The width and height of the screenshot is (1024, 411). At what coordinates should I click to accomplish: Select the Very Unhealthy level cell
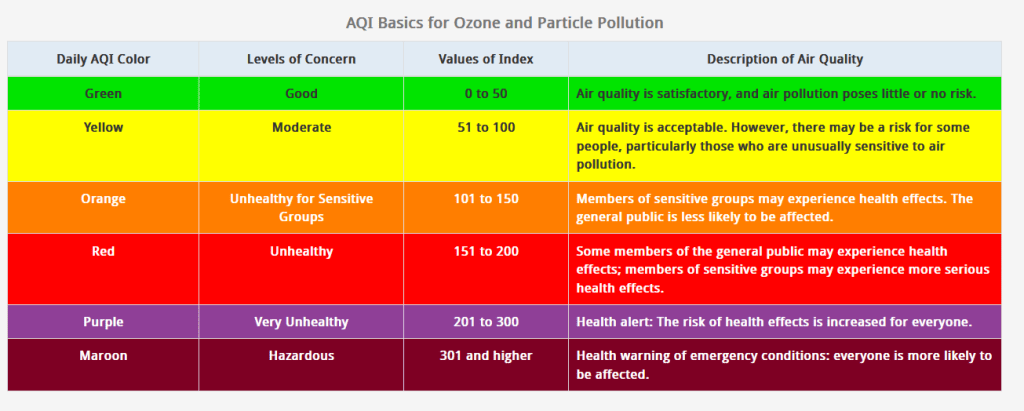(301, 322)
